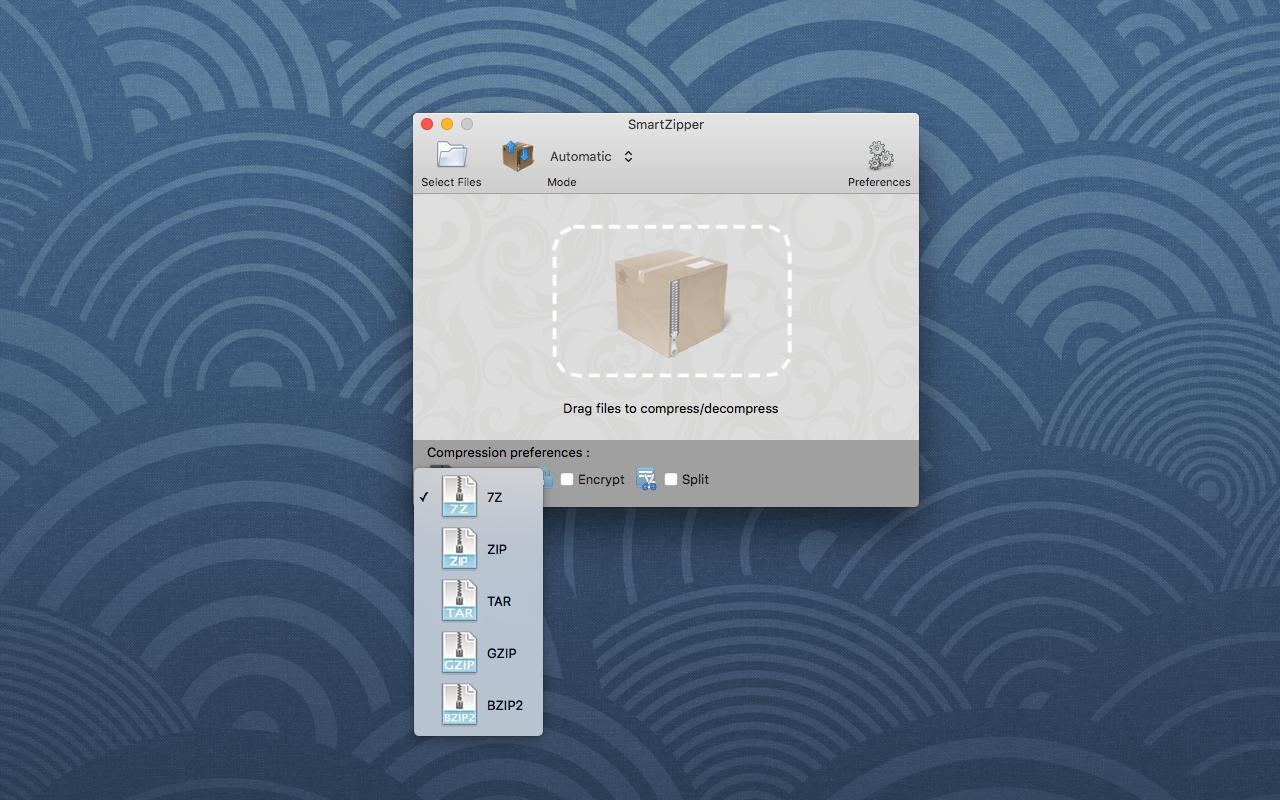The width and height of the screenshot is (1280, 800).
Task: Minimize the SmartZipper window
Action: coord(447,124)
